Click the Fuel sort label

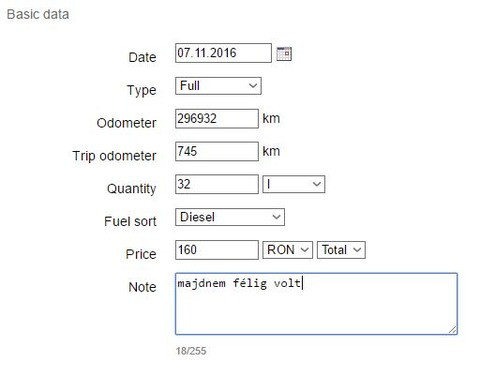[130, 221]
